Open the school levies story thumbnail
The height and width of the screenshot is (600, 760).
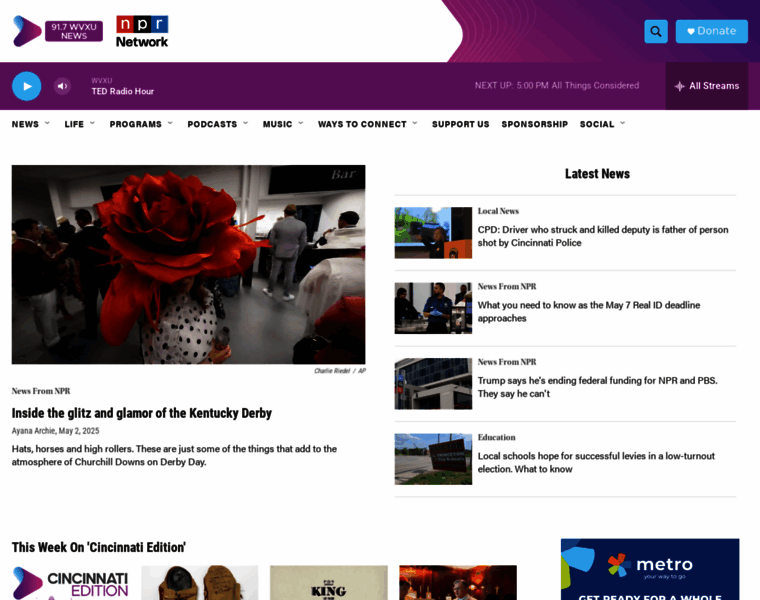[433, 459]
